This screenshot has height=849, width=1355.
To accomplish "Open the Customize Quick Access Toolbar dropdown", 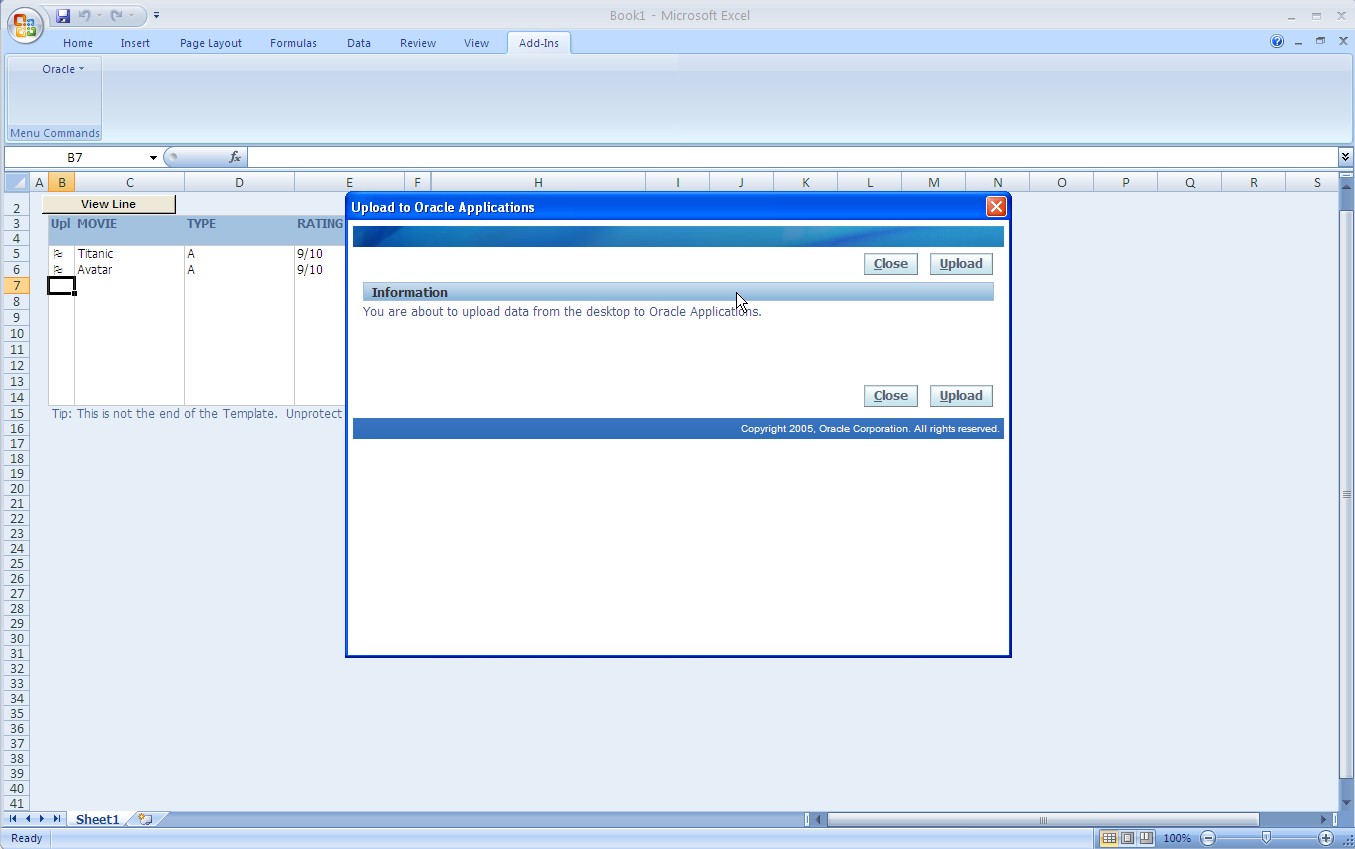I will tap(156, 15).
